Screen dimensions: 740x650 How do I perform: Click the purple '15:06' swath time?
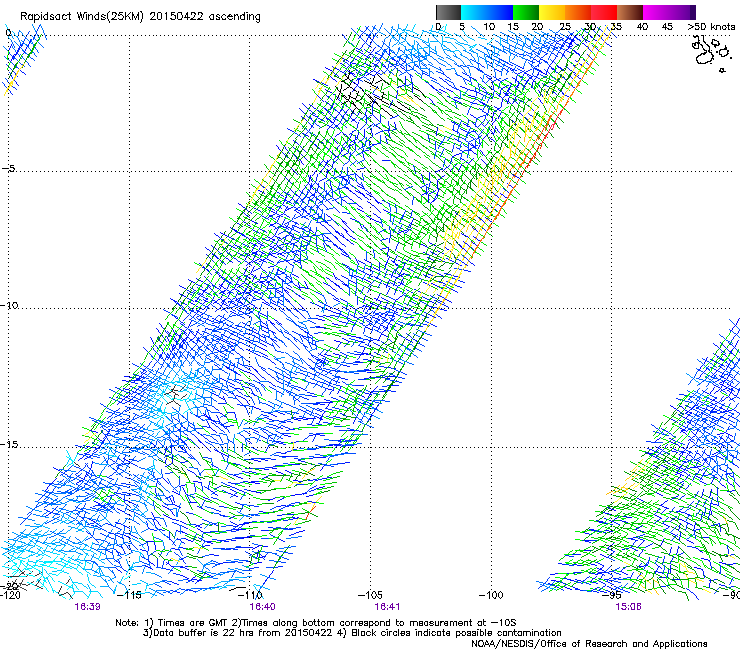coord(628,607)
